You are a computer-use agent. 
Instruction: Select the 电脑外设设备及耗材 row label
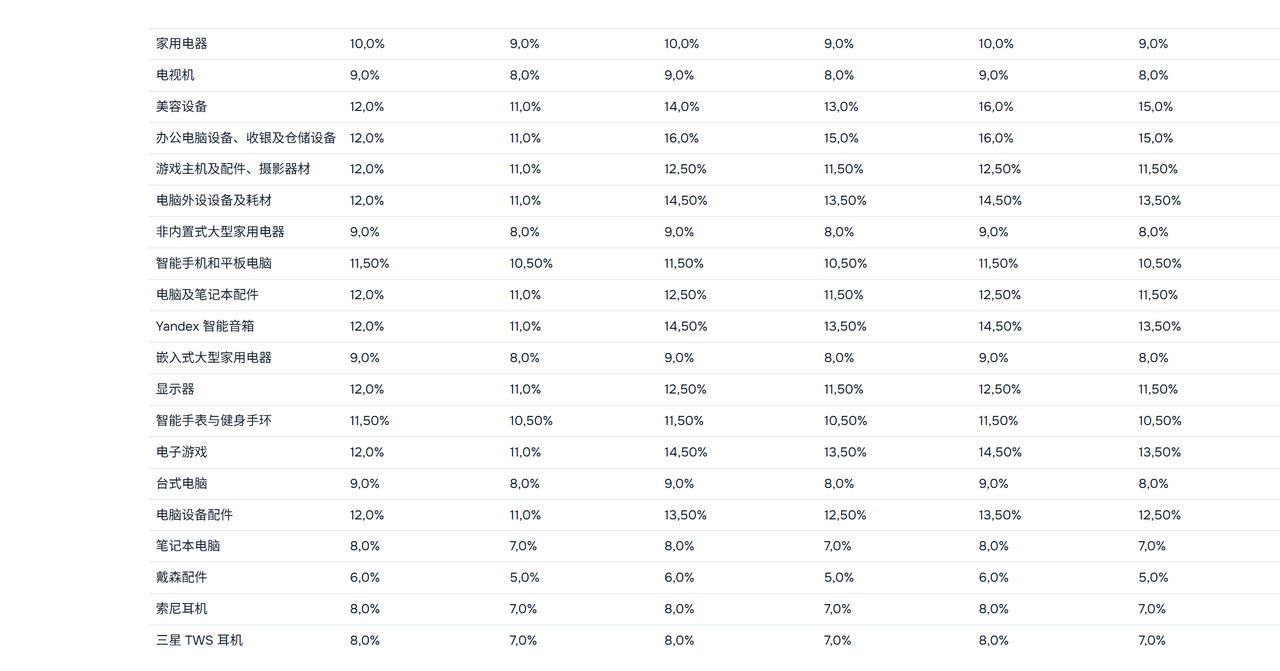pos(214,201)
